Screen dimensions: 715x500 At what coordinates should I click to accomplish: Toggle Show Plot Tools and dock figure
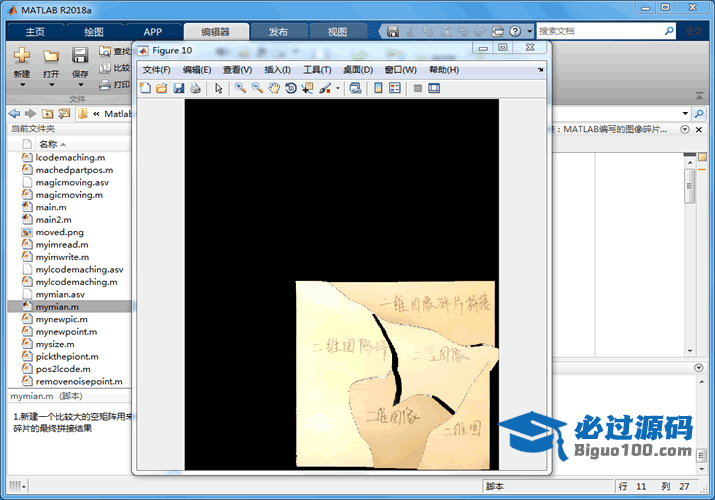point(434,88)
